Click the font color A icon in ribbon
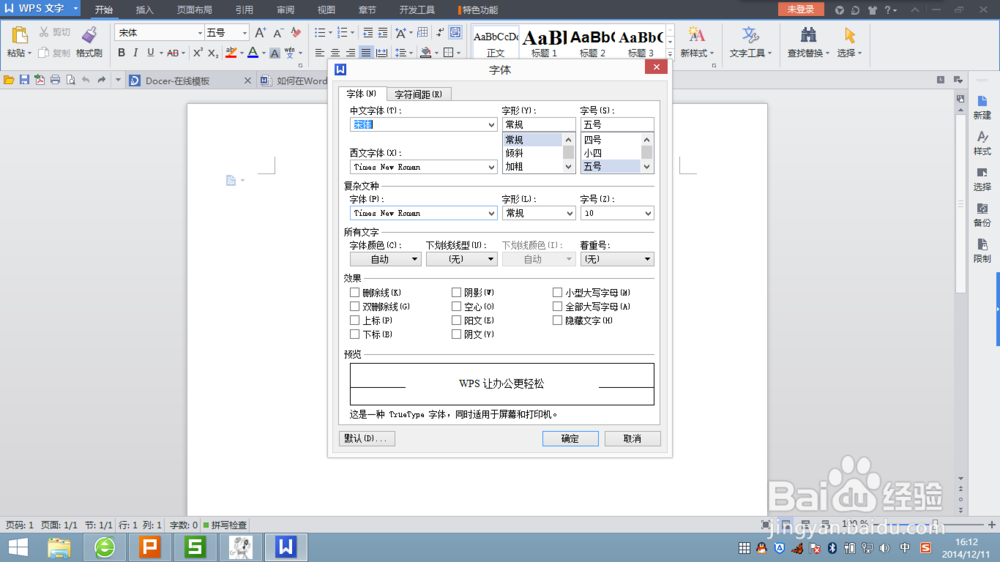1000x562 pixels. pyautogui.click(x=253, y=53)
